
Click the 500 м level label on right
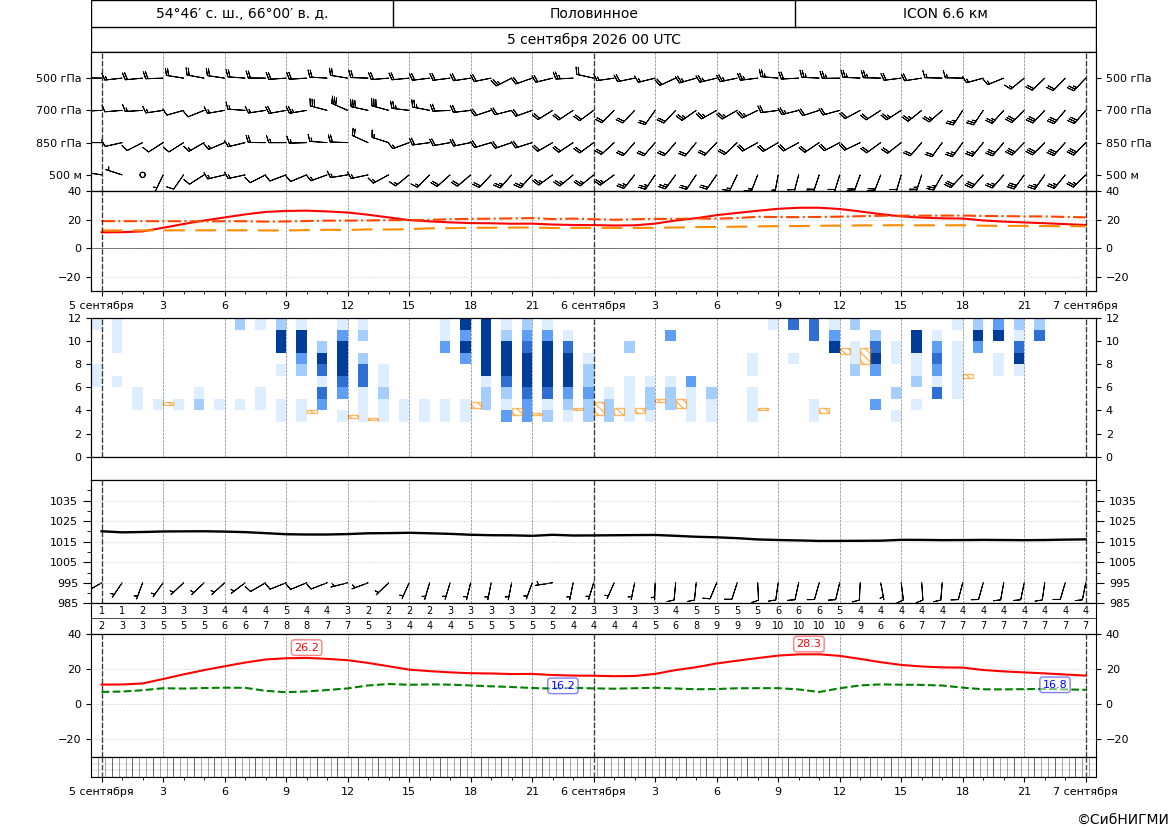pyautogui.click(x=1122, y=175)
